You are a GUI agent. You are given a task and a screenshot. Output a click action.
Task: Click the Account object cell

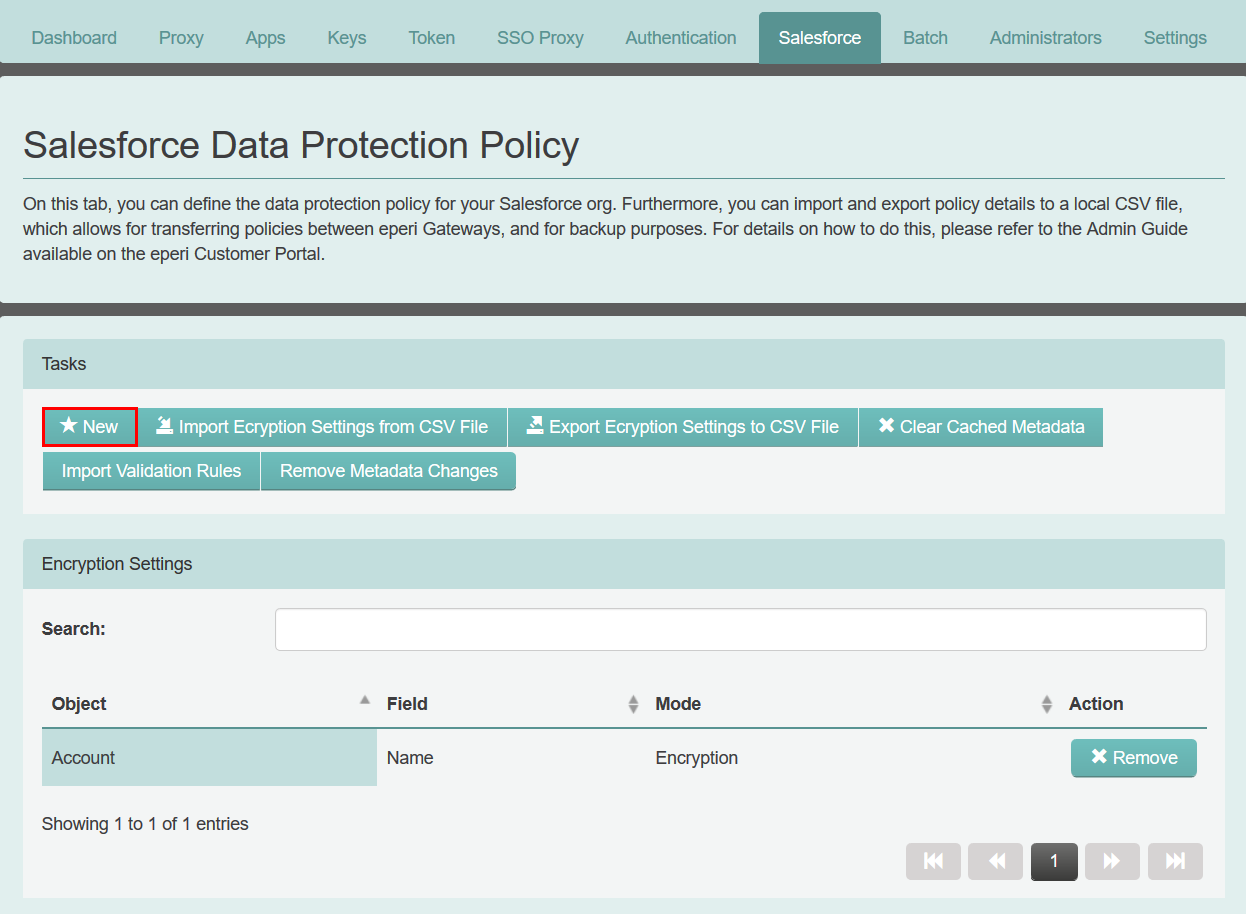[209, 758]
